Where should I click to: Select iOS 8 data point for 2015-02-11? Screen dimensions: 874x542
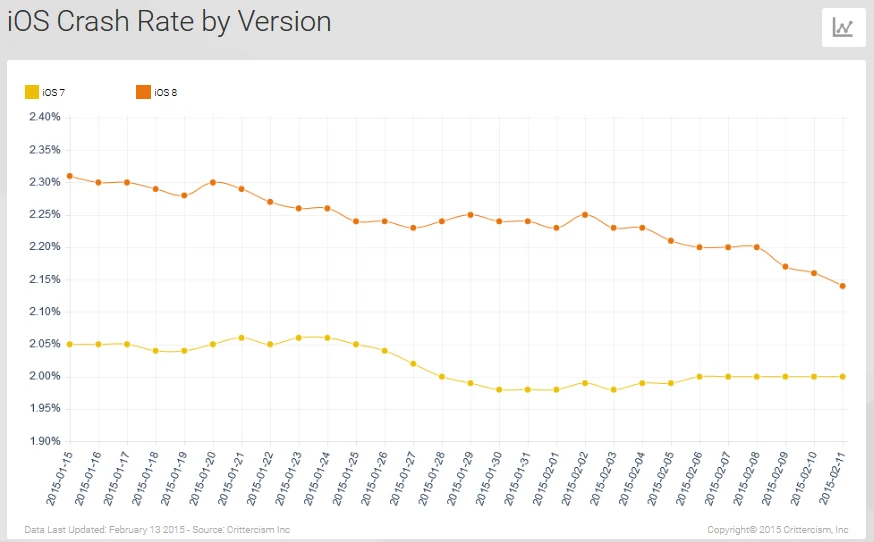843,286
